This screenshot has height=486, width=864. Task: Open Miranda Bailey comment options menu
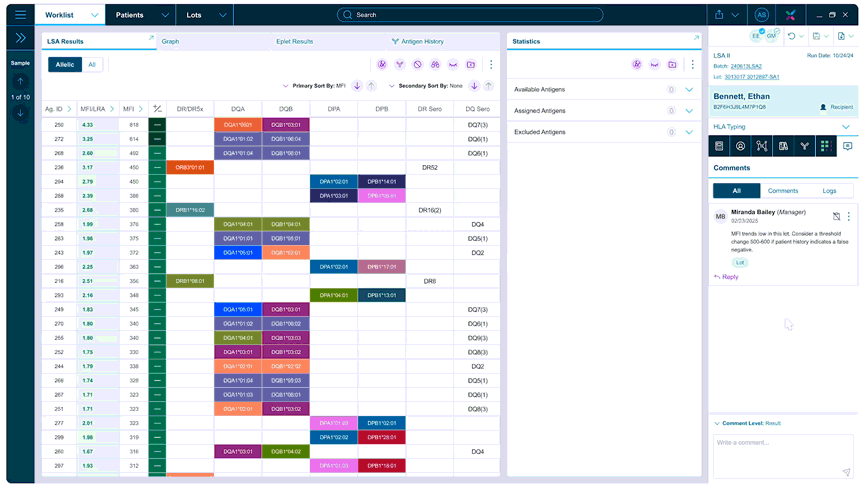(x=849, y=216)
